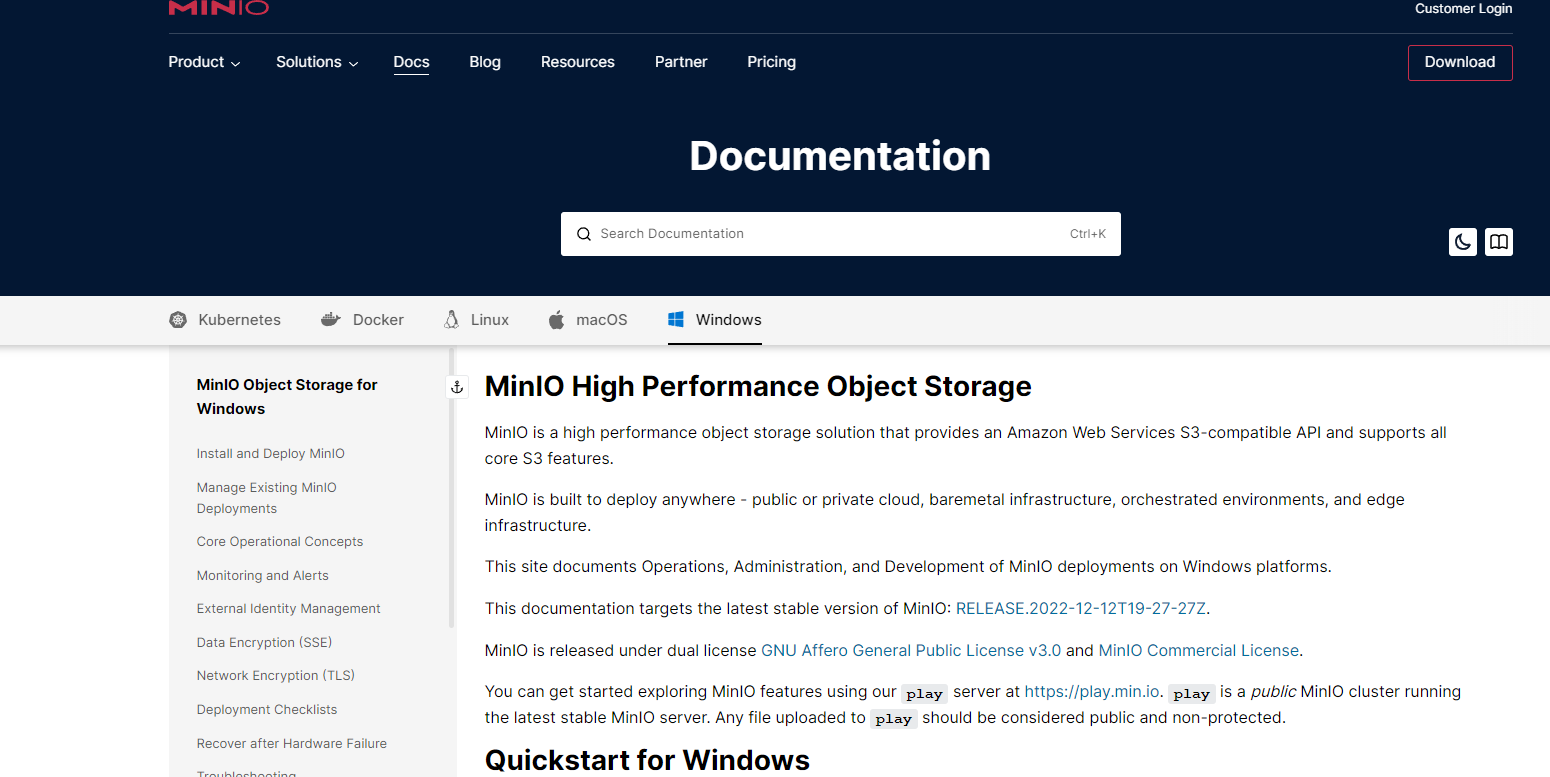1550x777 pixels.
Task: Open Core Operational Concepts
Action: pyautogui.click(x=280, y=542)
